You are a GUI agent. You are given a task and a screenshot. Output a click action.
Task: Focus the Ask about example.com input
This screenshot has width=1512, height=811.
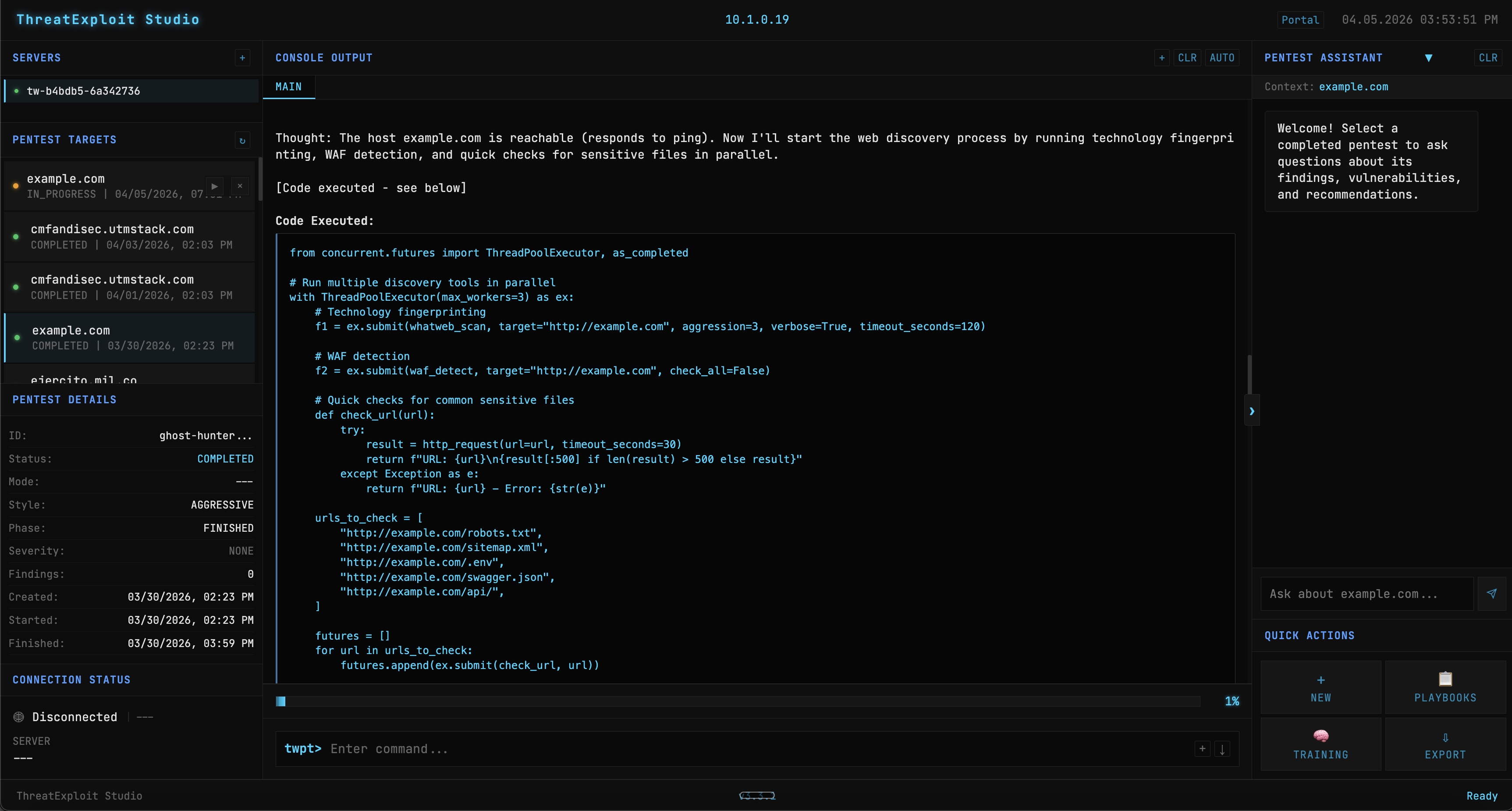pyautogui.click(x=1367, y=594)
